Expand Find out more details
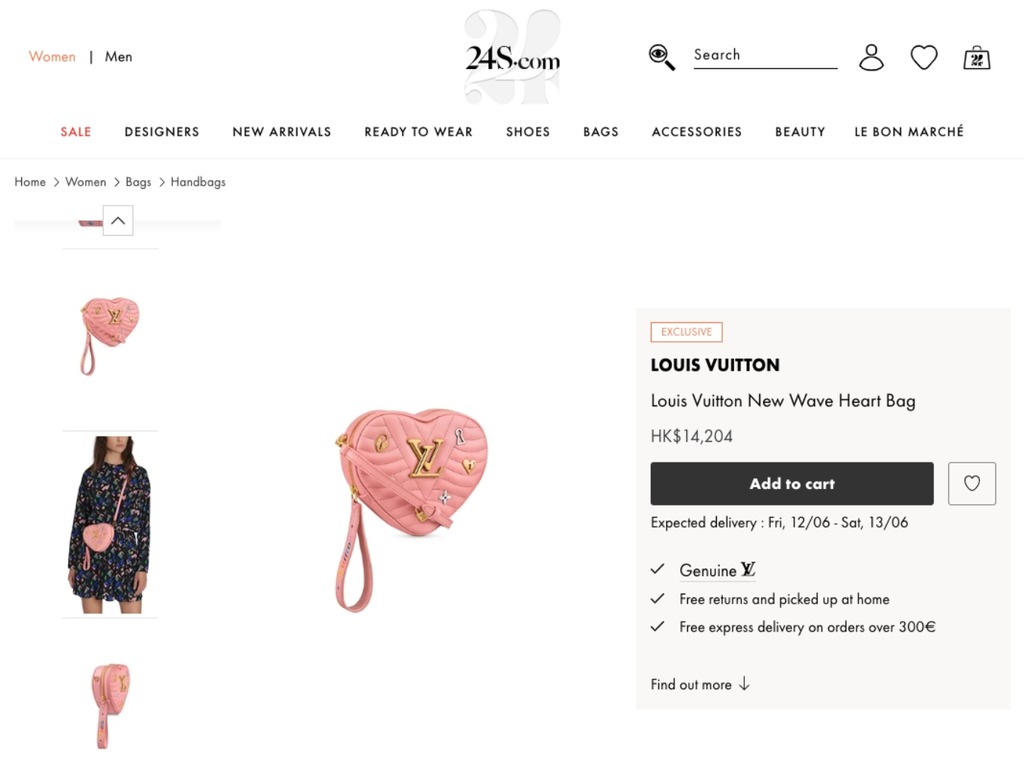1024x768 pixels. click(x=700, y=684)
